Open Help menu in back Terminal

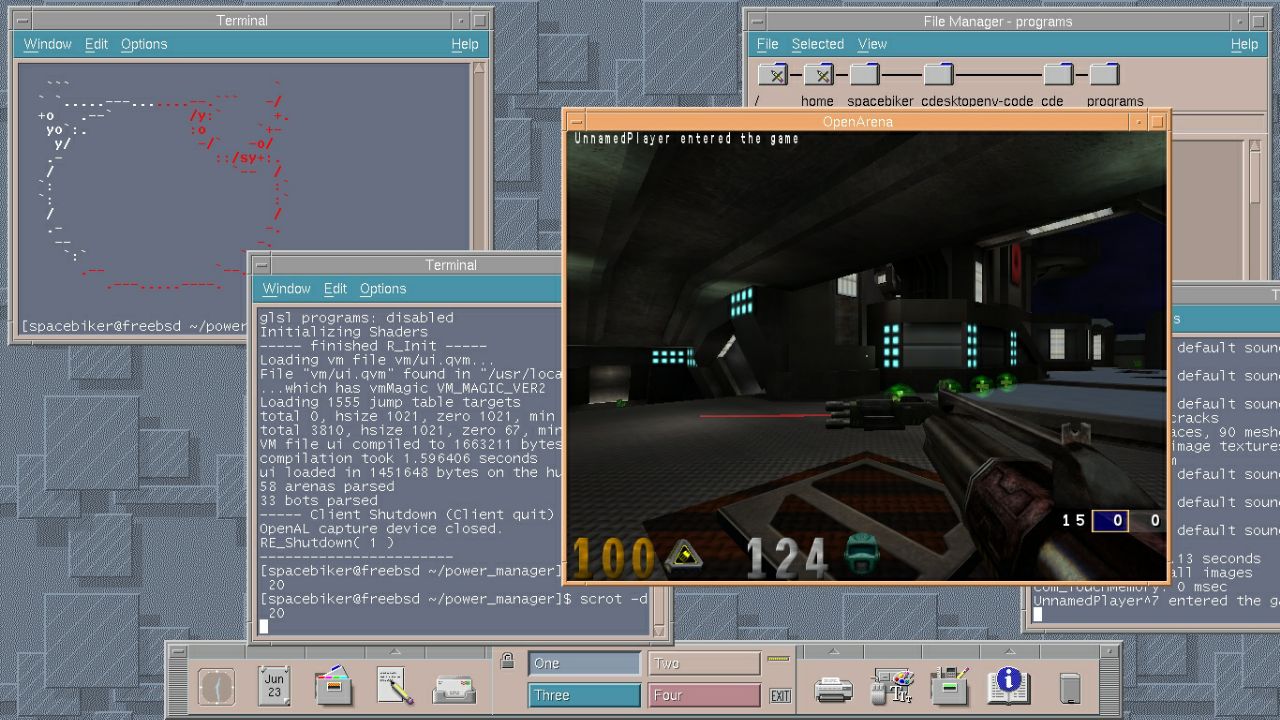click(x=464, y=44)
